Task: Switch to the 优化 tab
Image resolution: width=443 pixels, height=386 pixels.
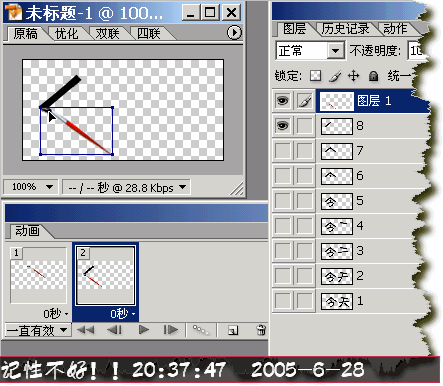Action: coord(66,34)
